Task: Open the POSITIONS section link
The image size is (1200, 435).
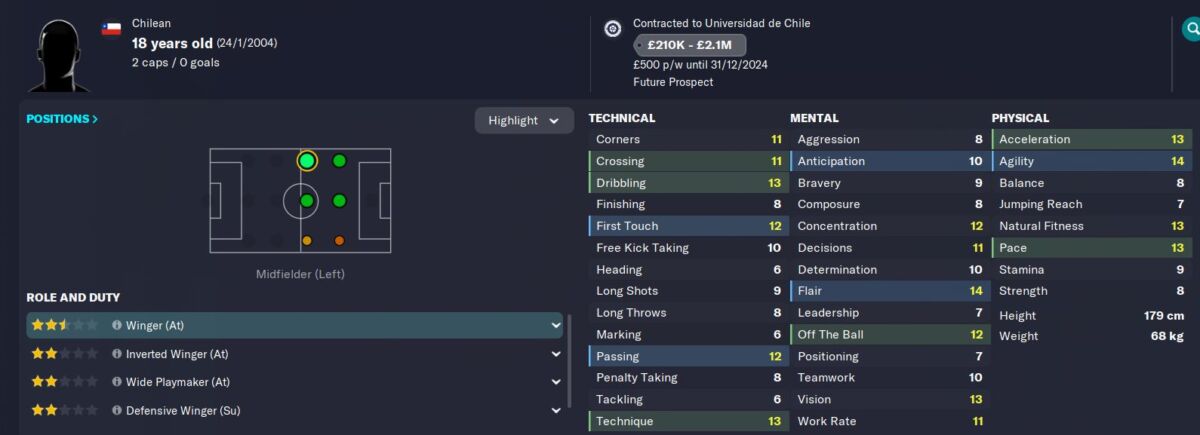Action: tap(62, 119)
